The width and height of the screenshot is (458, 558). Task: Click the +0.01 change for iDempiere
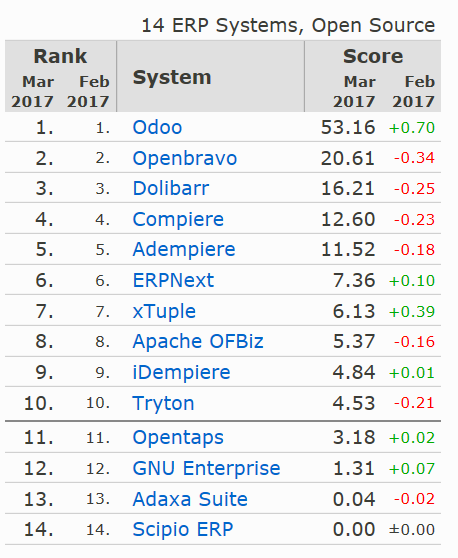(412, 373)
